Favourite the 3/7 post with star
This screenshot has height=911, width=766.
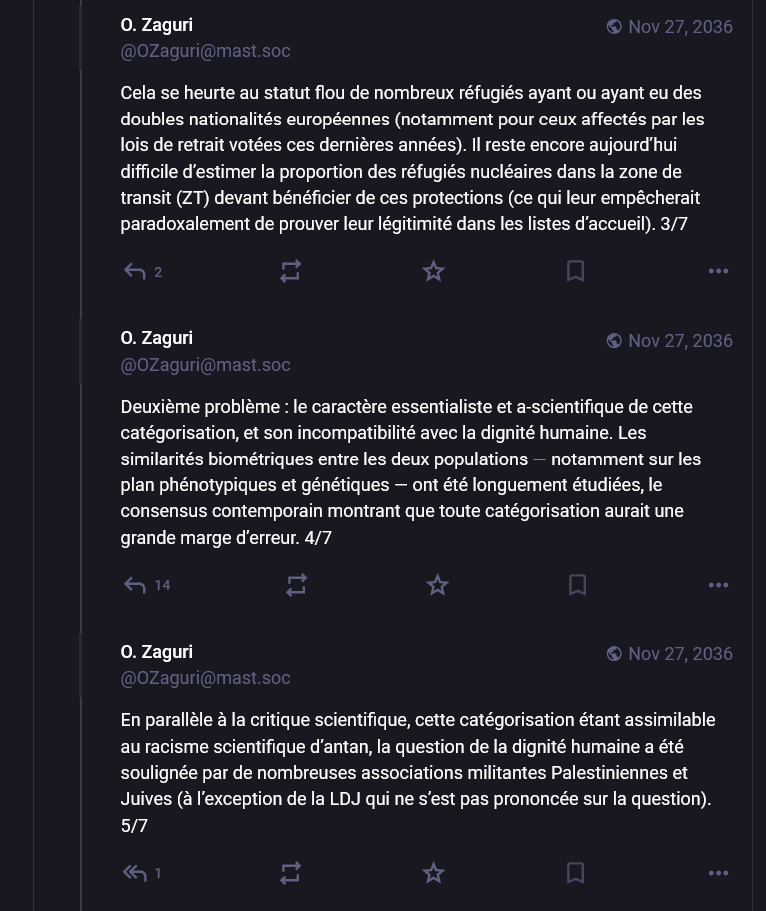[x=433, y=271]
